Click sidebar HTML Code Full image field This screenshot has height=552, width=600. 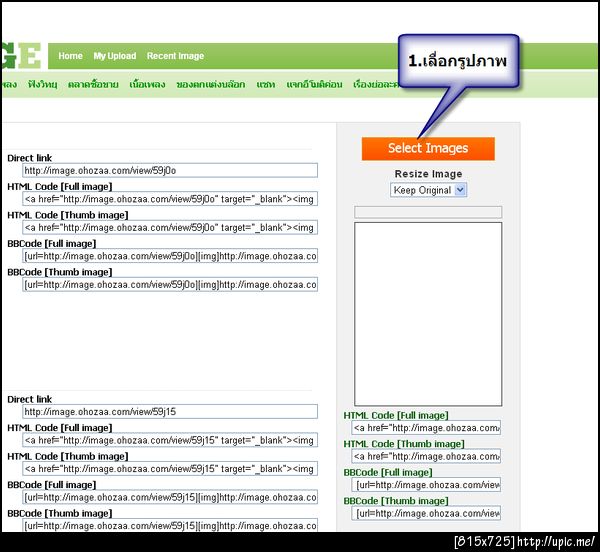tap(426, 428)
